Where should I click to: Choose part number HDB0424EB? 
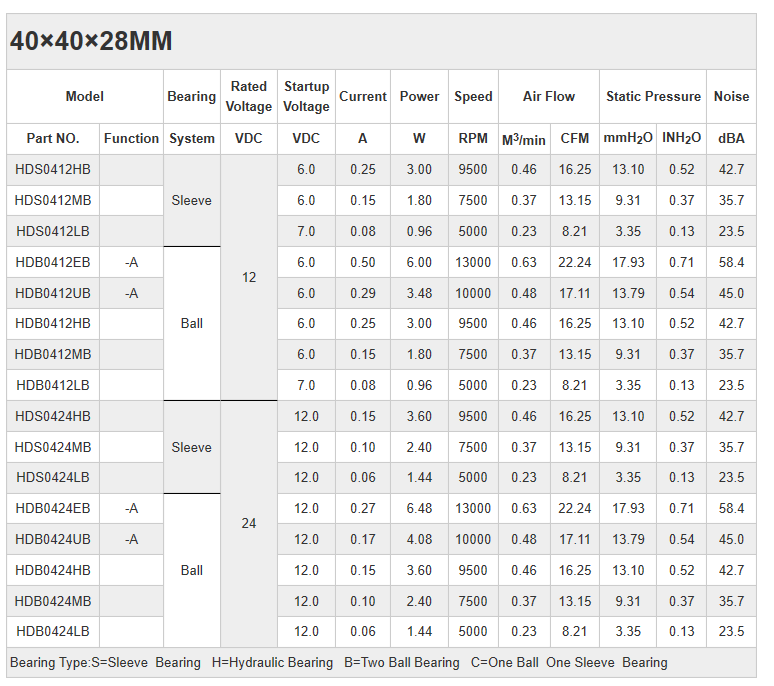pos(53,509)
